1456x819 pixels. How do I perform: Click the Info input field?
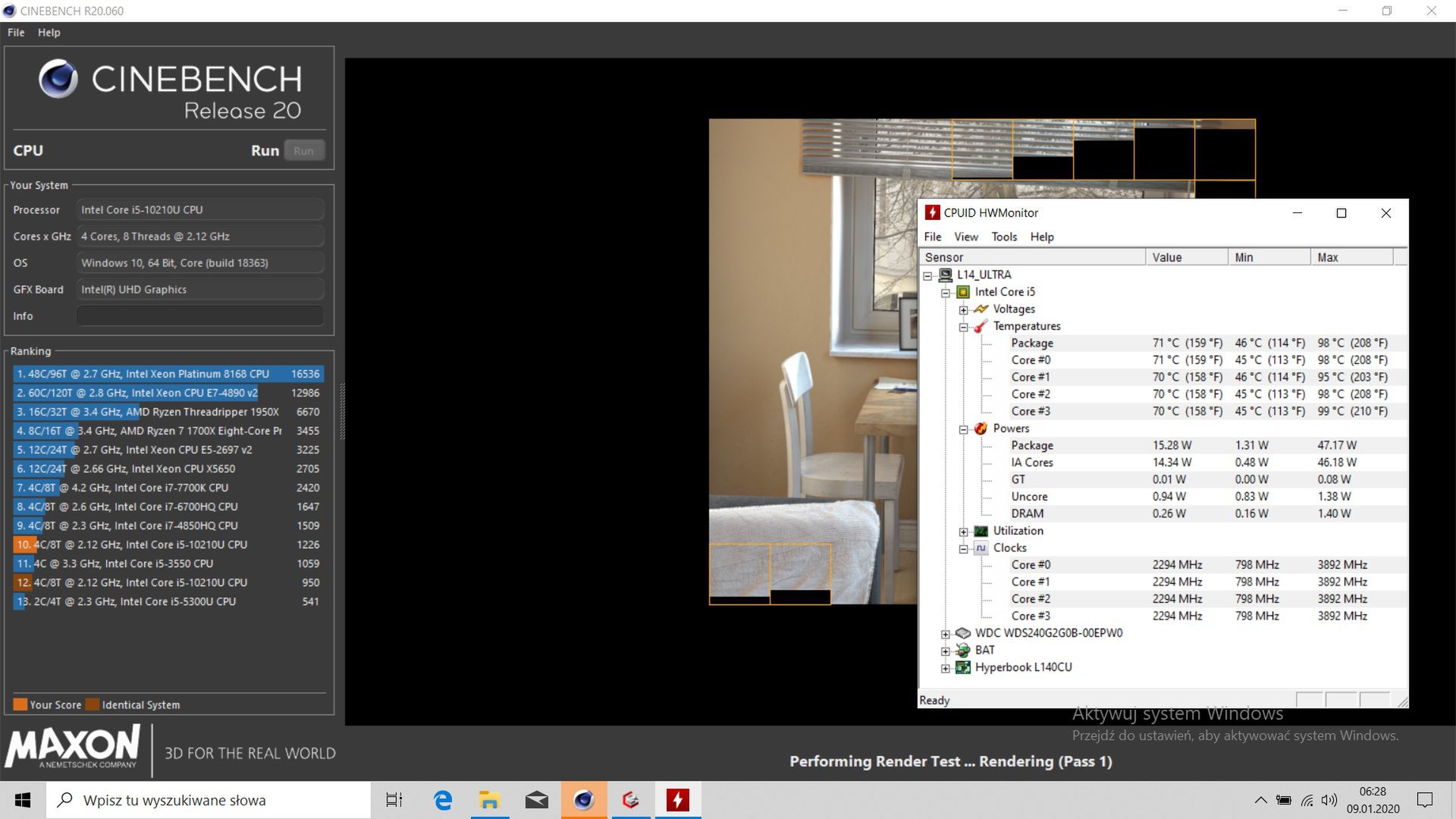(200, 316)
